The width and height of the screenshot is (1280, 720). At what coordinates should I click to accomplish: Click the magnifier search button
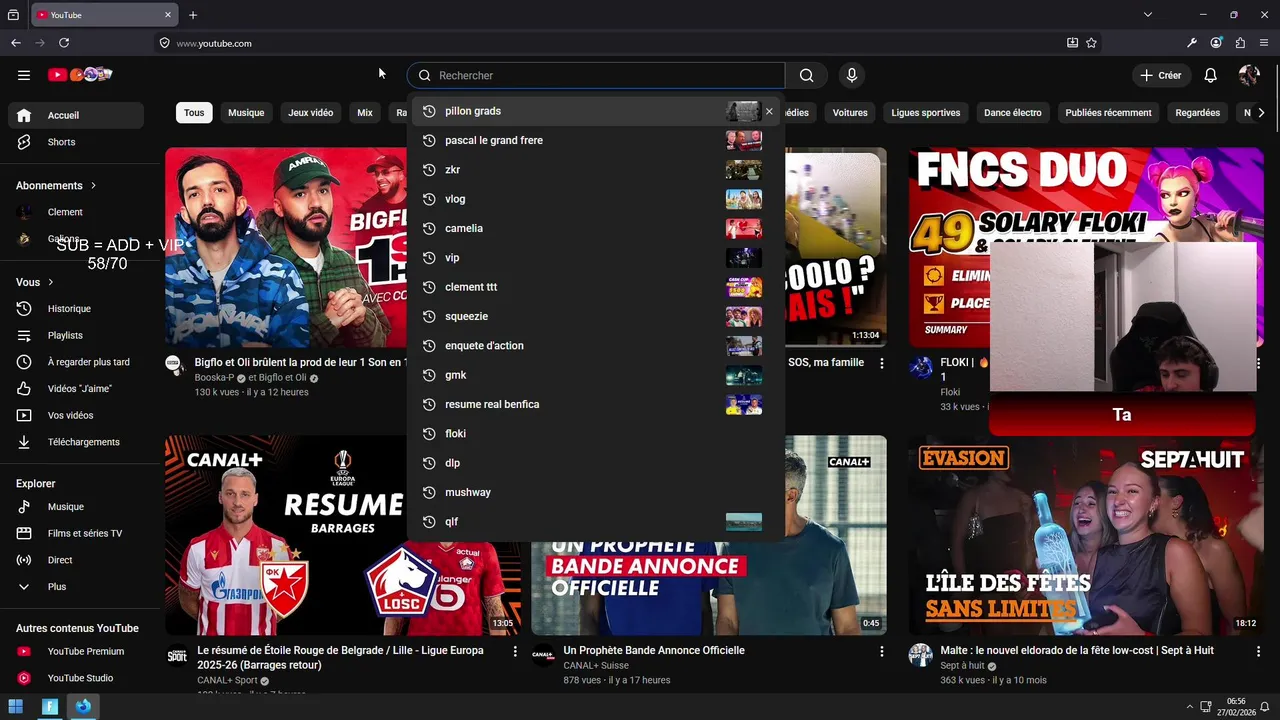(x=806, y=75)
